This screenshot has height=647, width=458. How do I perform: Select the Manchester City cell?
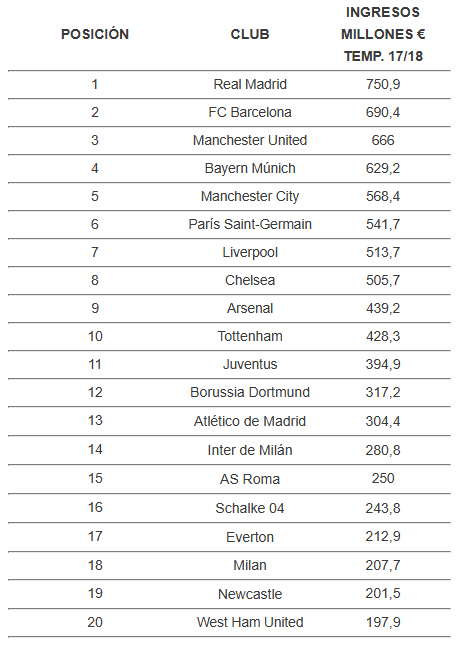[250, 196]
